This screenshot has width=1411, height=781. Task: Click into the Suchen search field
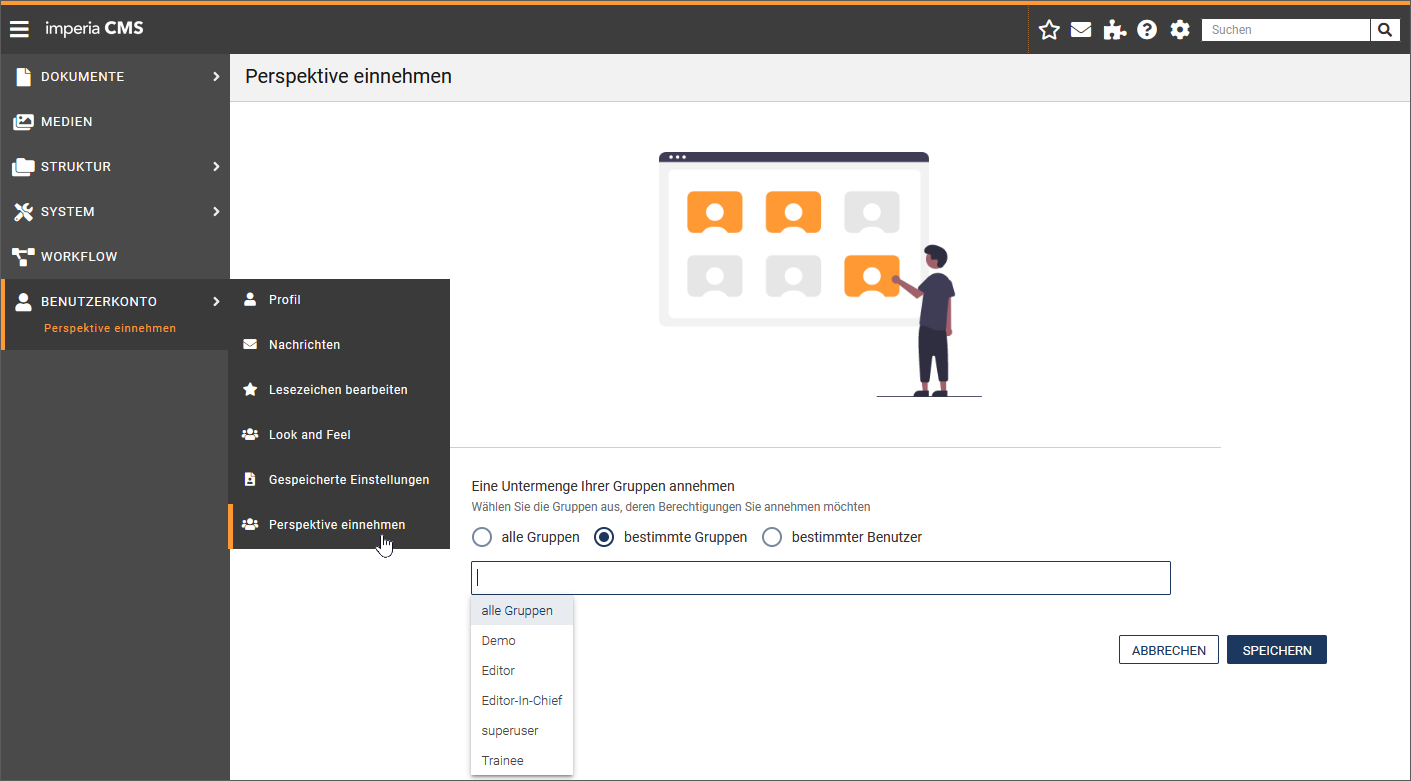pos(1286,30)
